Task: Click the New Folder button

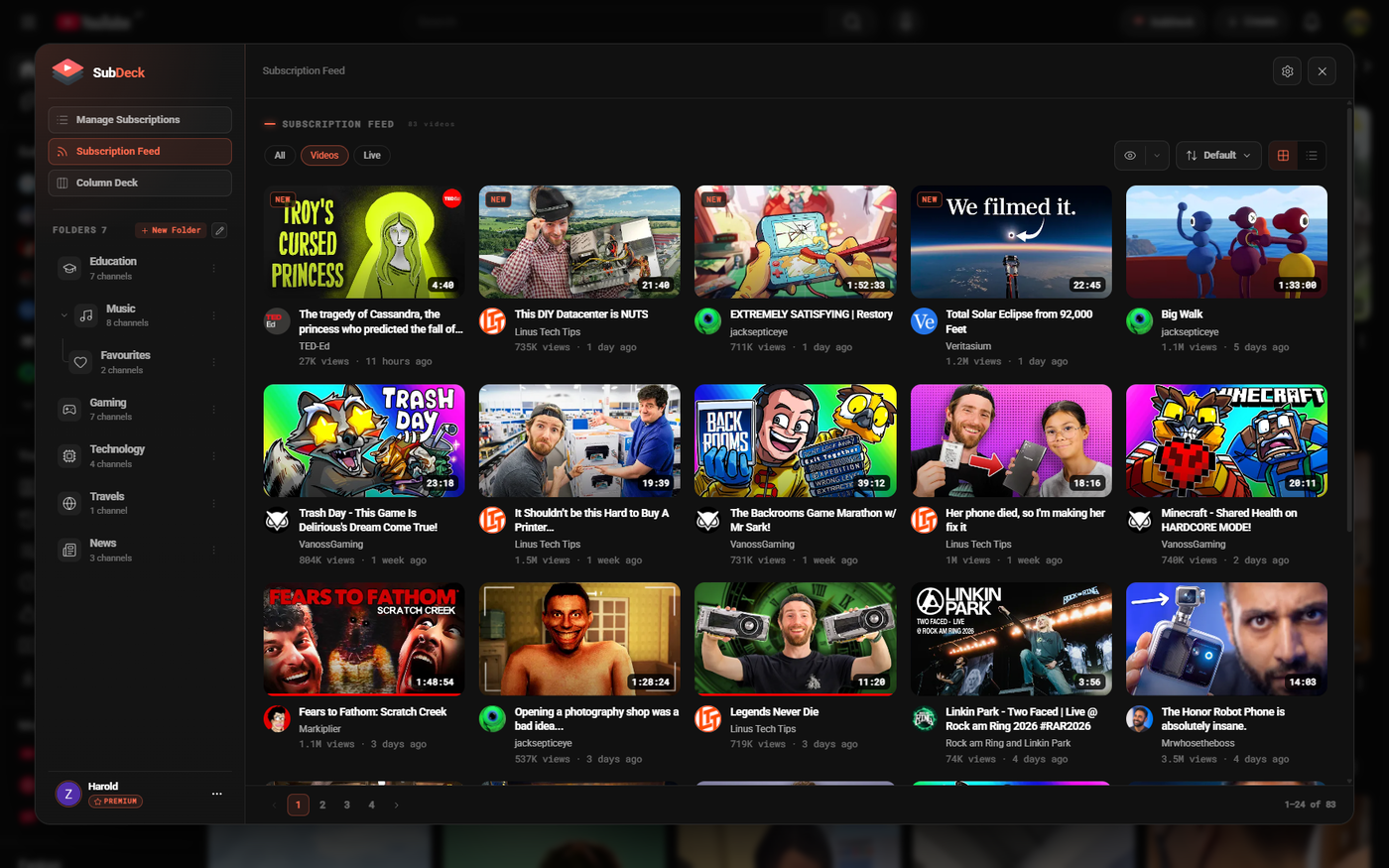Action: pos(171,230)
